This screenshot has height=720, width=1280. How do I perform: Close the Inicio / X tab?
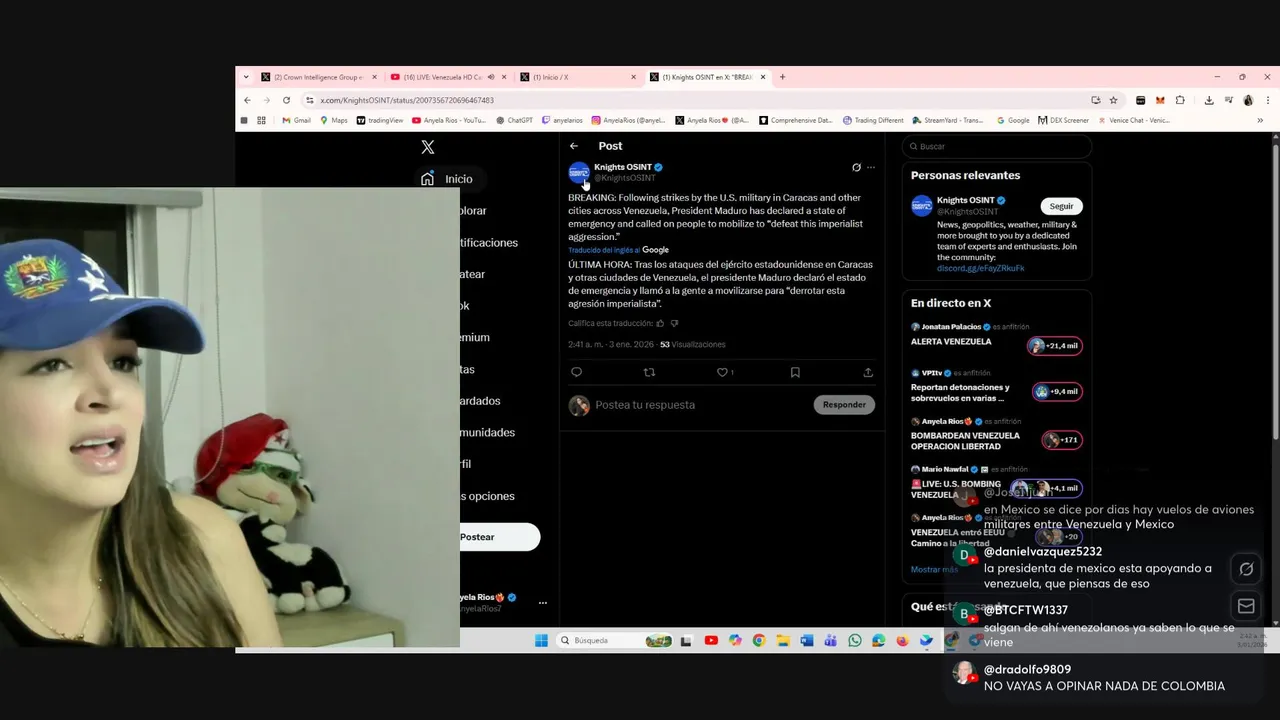pyautogui.click(x=633, y=77)
